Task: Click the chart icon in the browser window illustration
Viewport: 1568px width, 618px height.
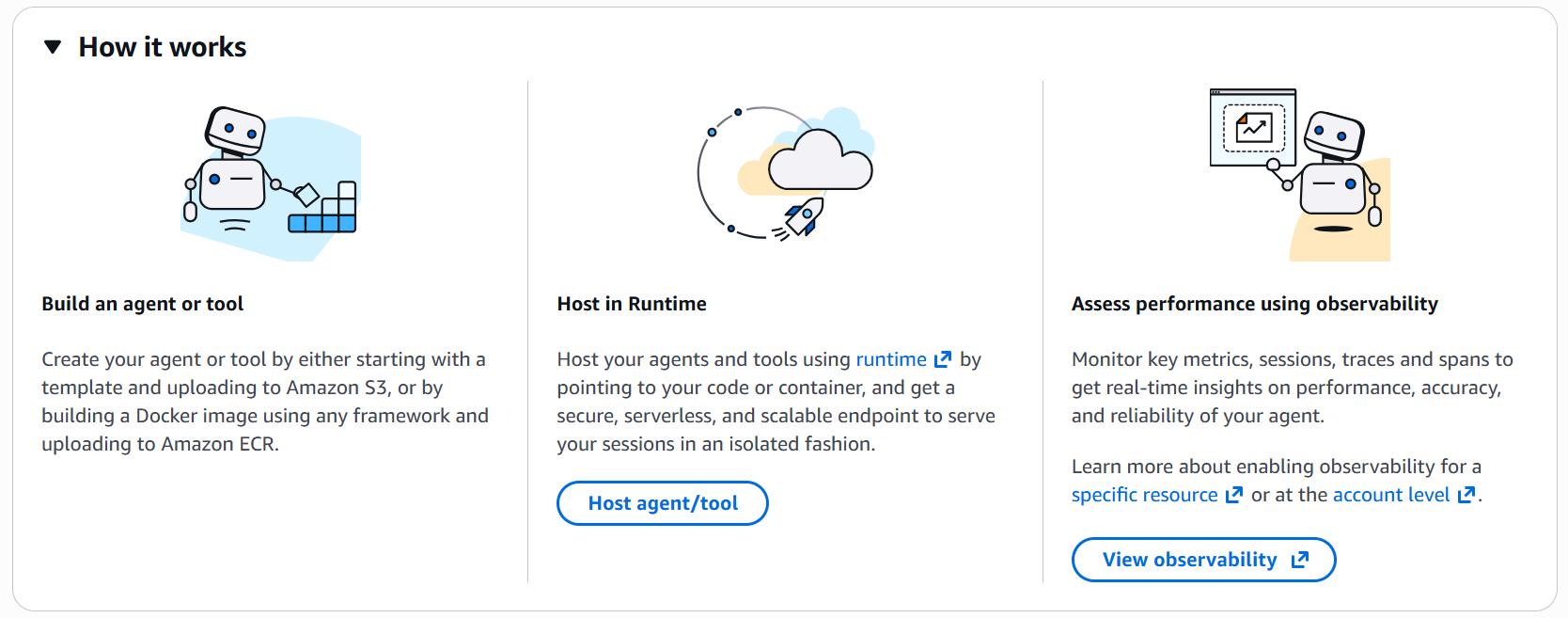Action: click(1254, 127)
